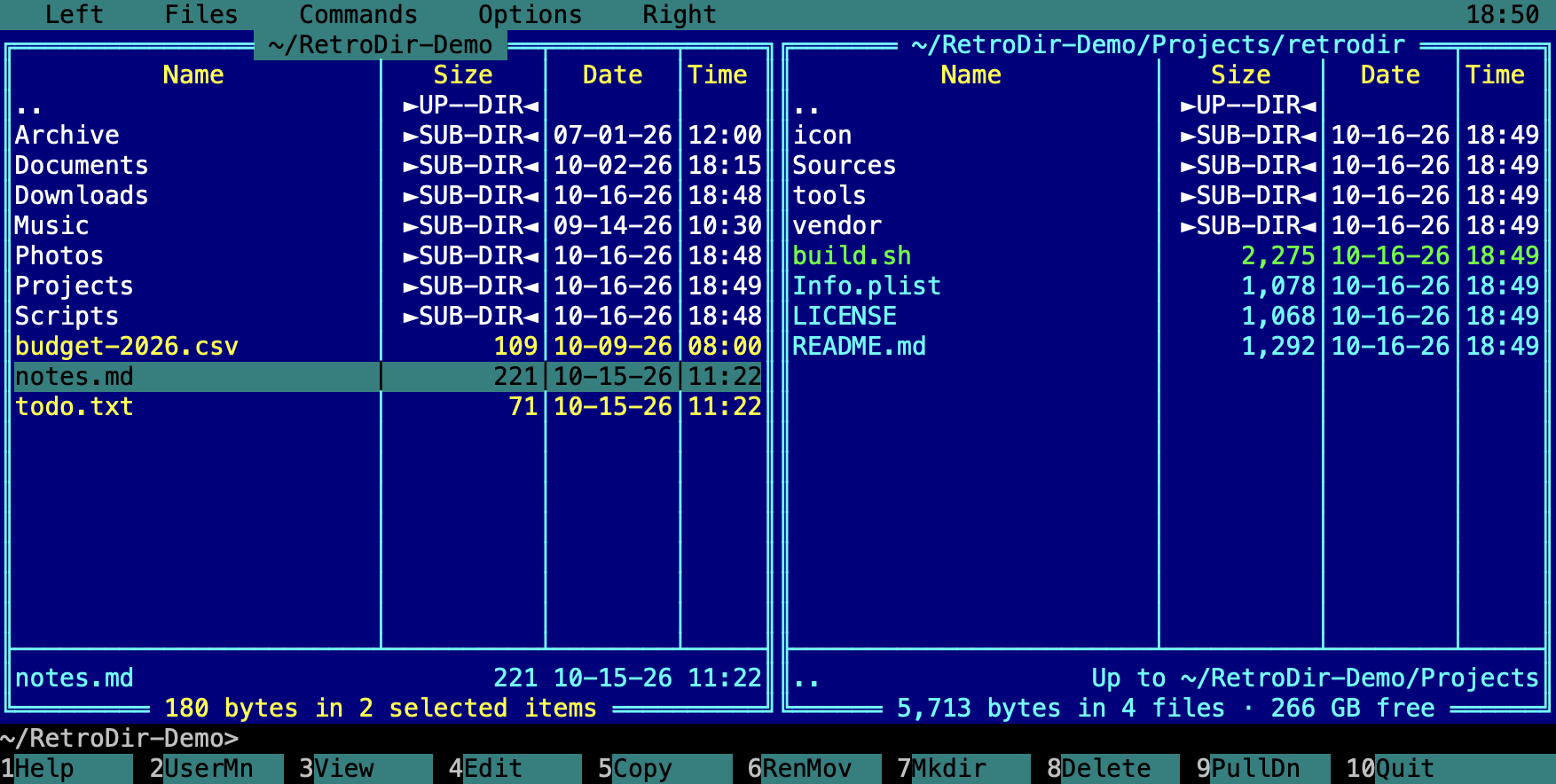The height and width of the screenshot is (784, 1556).
Task: Click the right panel Date column header
Action: click(1390, 74)
